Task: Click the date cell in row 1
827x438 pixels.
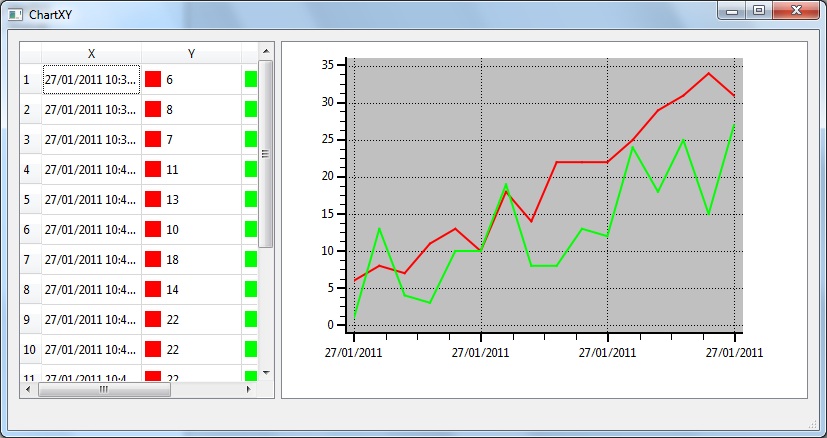Action: pos(91,79)
